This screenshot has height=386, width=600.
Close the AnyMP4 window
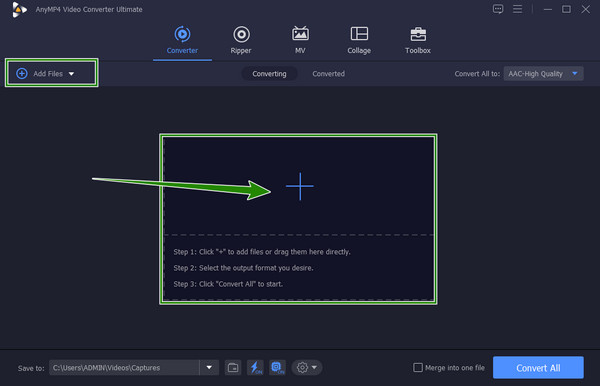[x=585, y=9]
